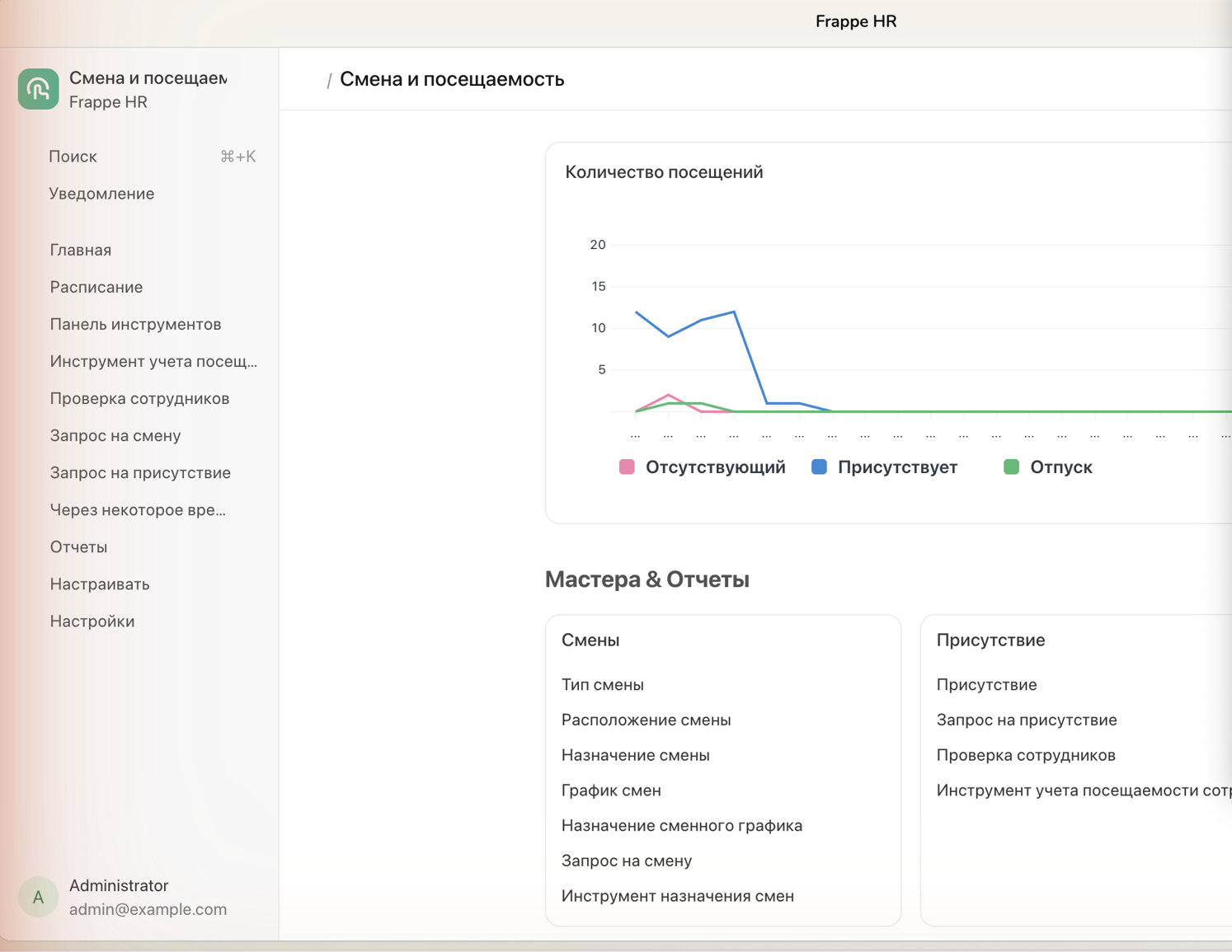
Task: Open the Расположение смены link
Action: click(x=646, y=720)
